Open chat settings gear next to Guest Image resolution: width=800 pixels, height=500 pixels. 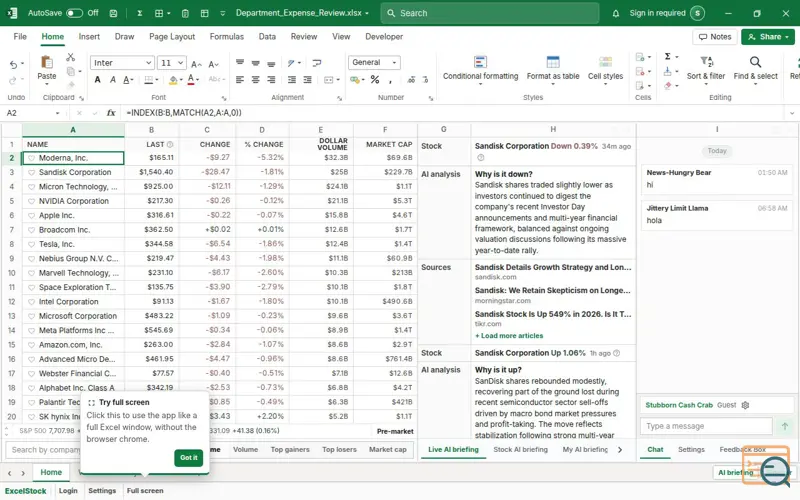(x=745, y=405)
